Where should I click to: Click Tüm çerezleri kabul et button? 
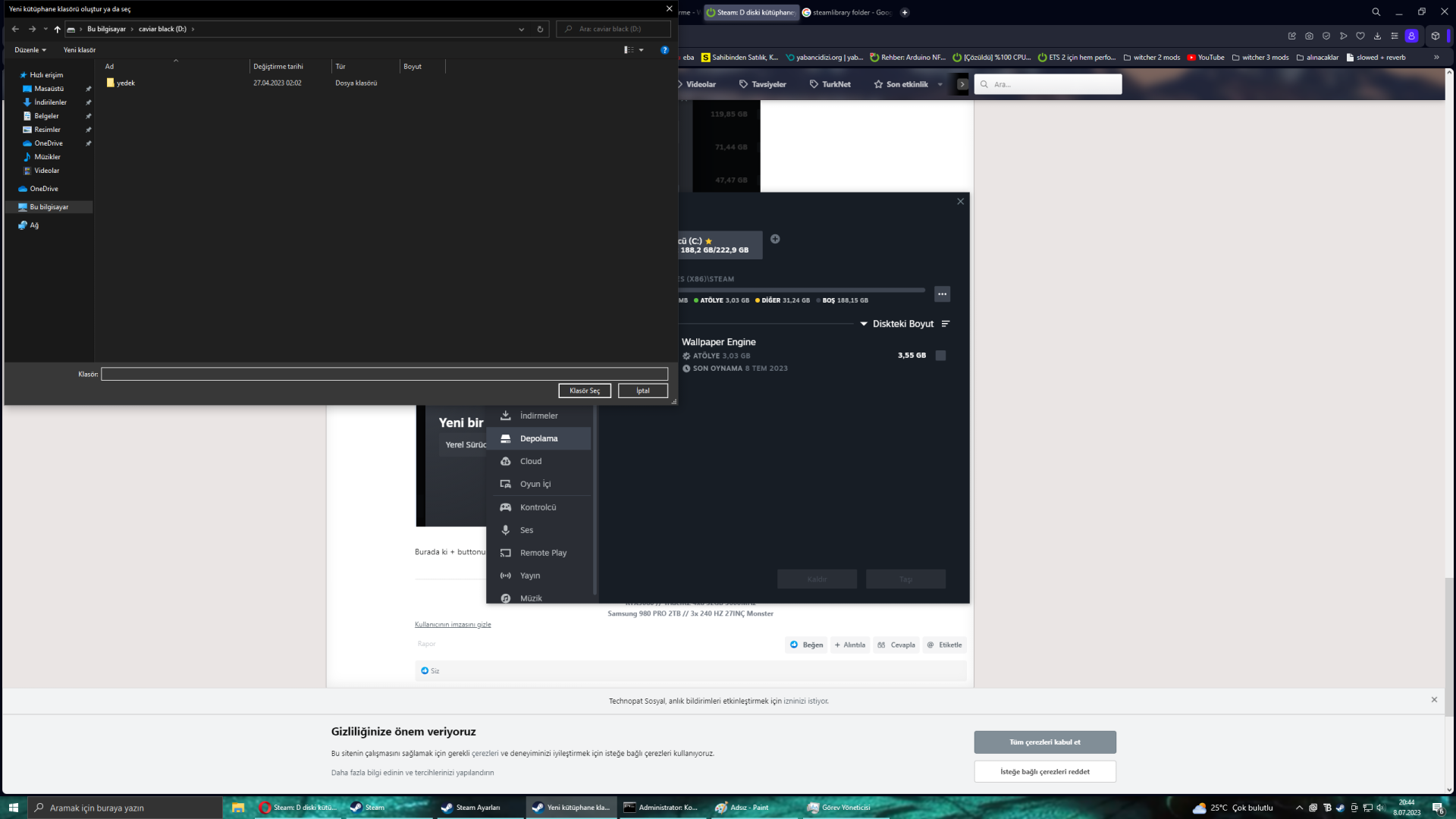point(1044,742)
